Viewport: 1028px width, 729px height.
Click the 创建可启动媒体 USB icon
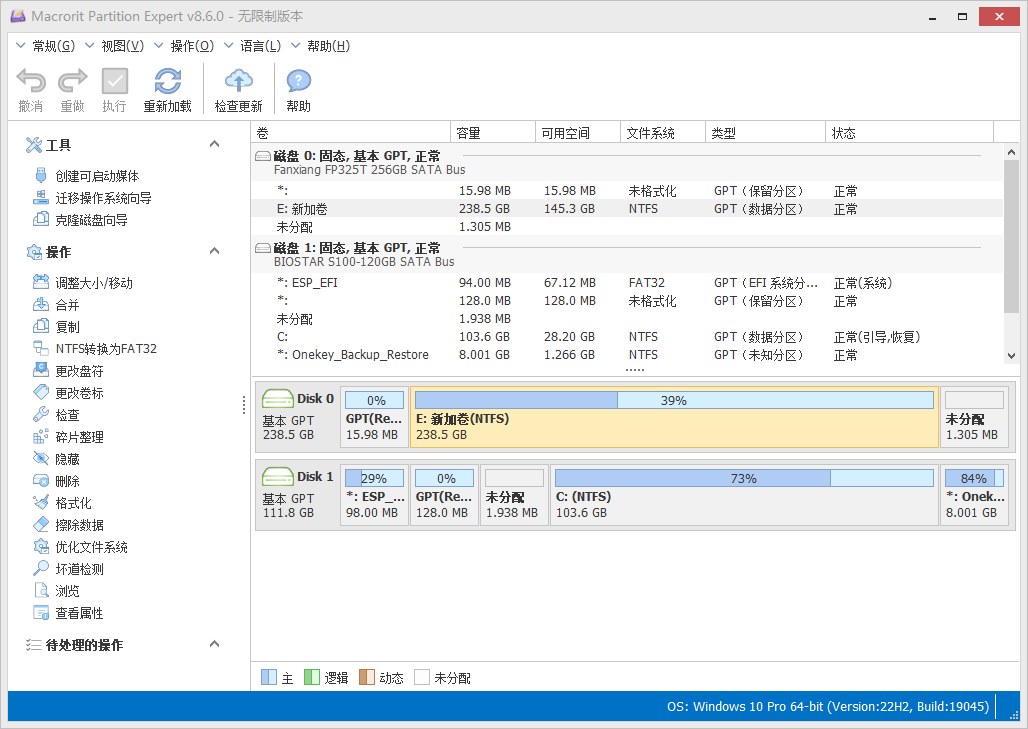(x=41, y=176)
